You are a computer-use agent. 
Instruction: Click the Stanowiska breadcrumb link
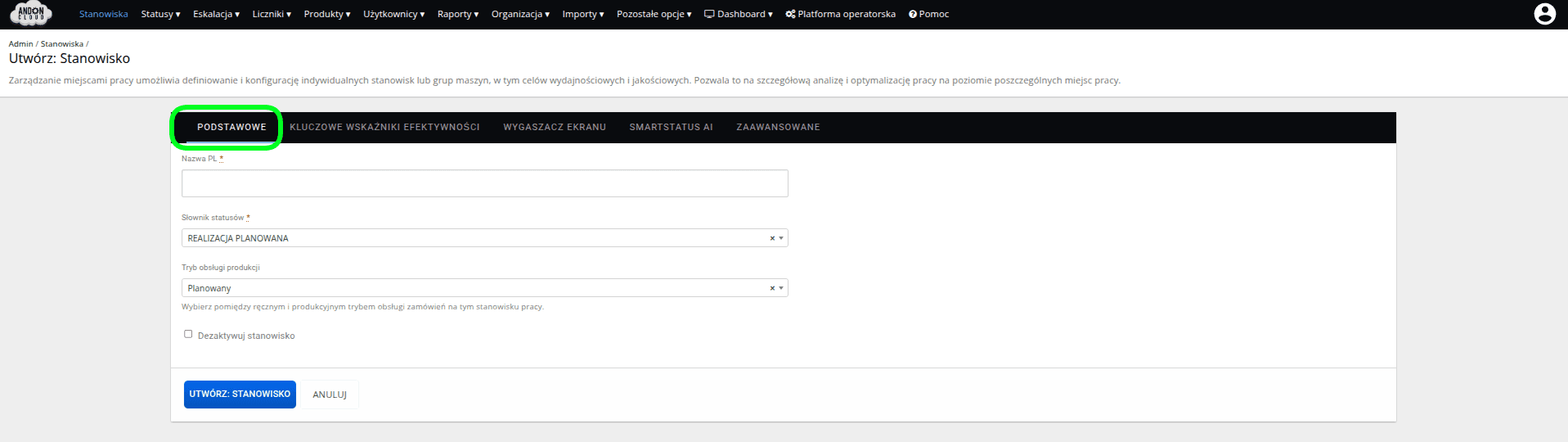[x=62, y=44]
